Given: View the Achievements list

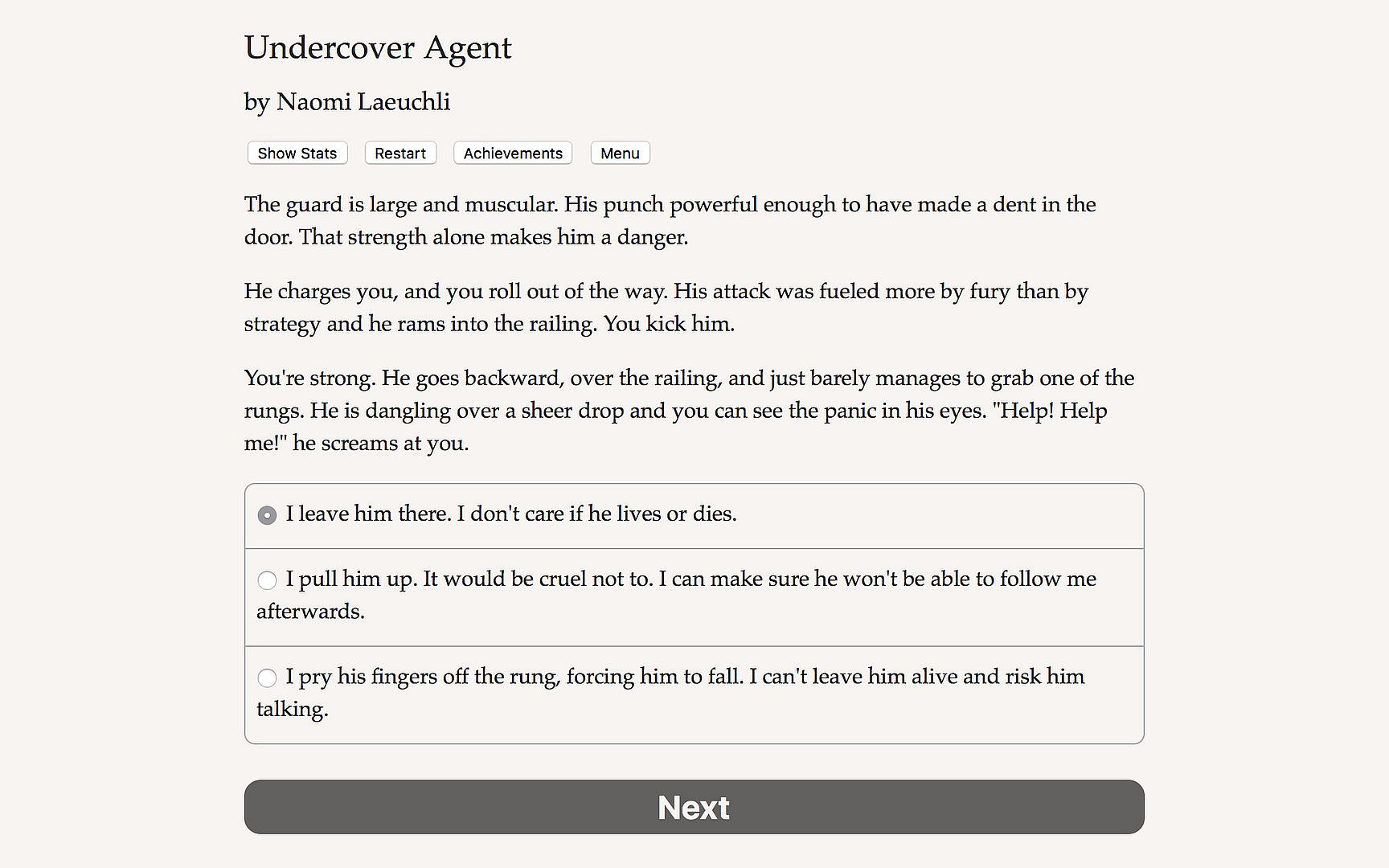Looking at the screenshot, I should tap(513, 154).
